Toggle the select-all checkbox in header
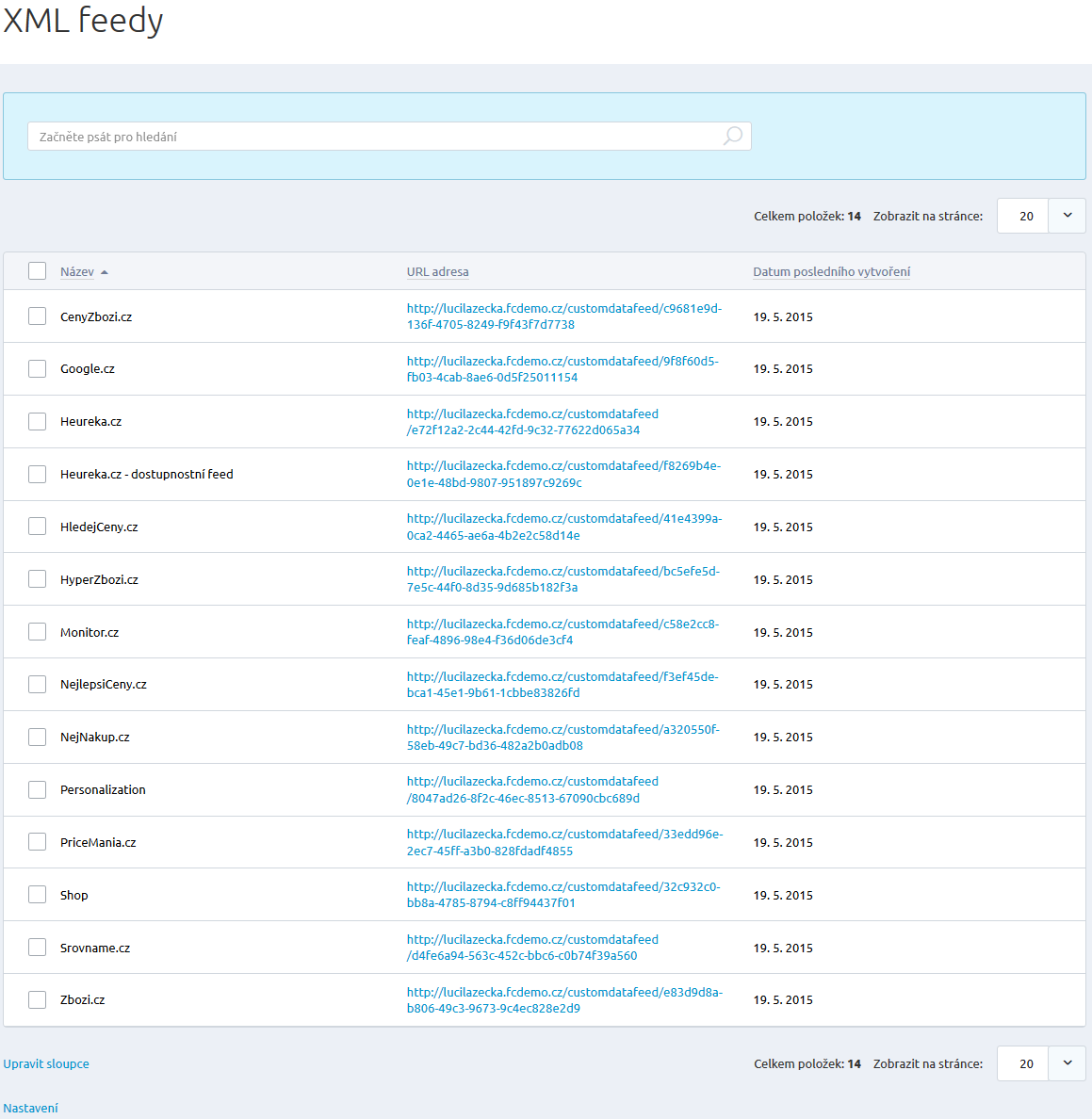This screenshot has height=1119, width=1092. point(37,271)
